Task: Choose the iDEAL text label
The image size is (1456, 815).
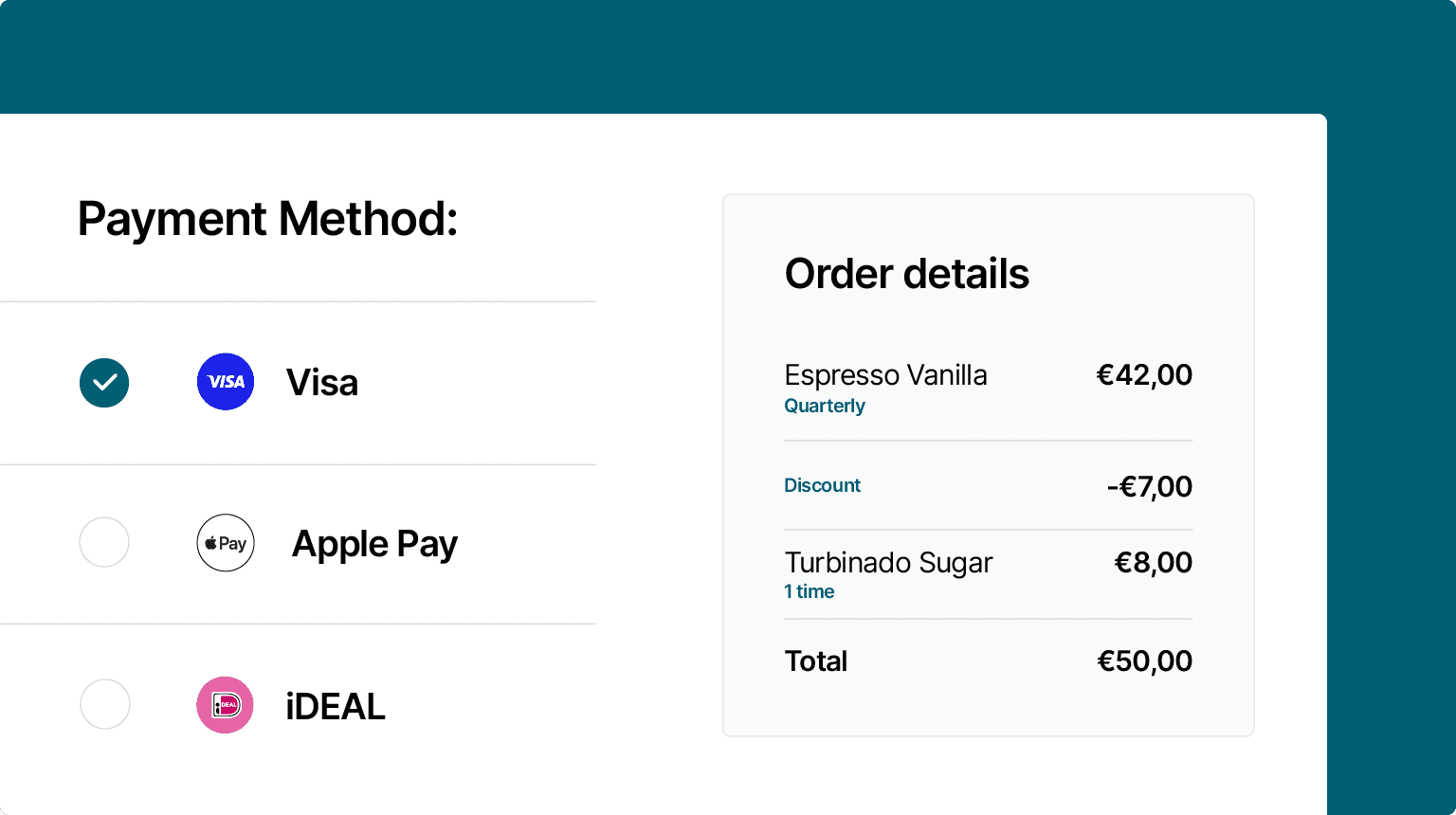Action: coord(336,707)
